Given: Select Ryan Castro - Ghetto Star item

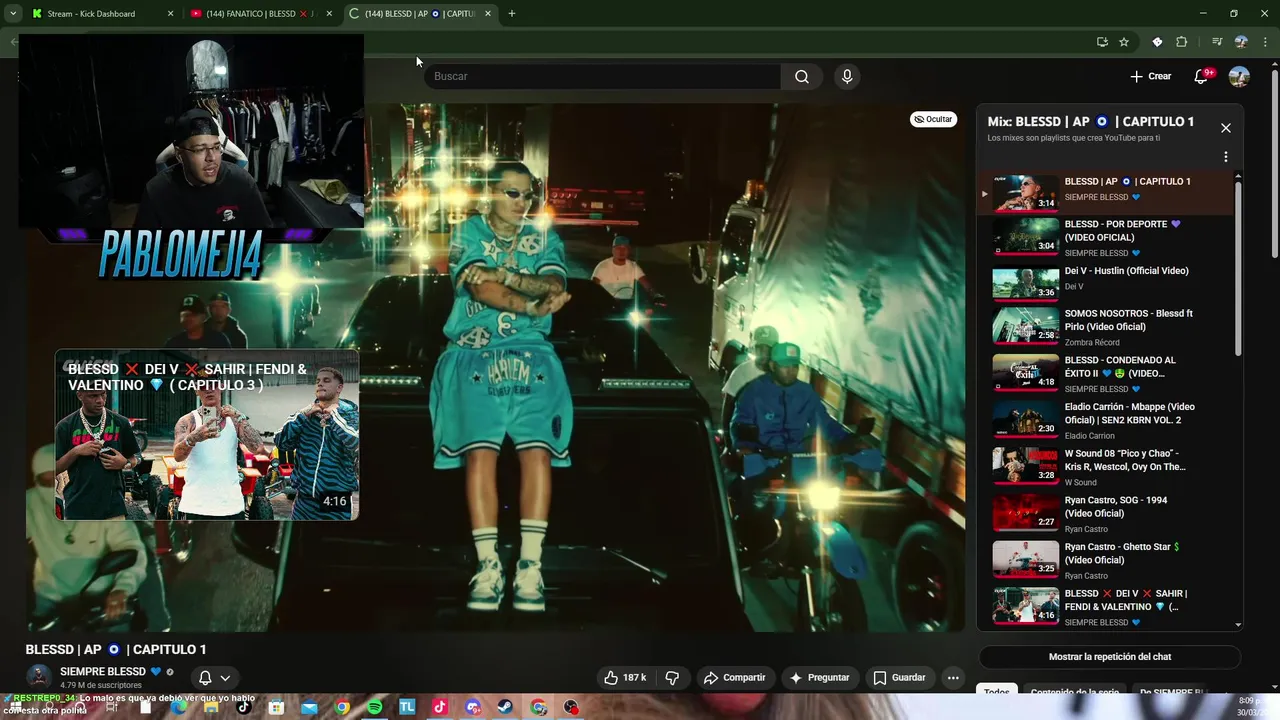Looking at the screenshot, I should click(1105, 560).
